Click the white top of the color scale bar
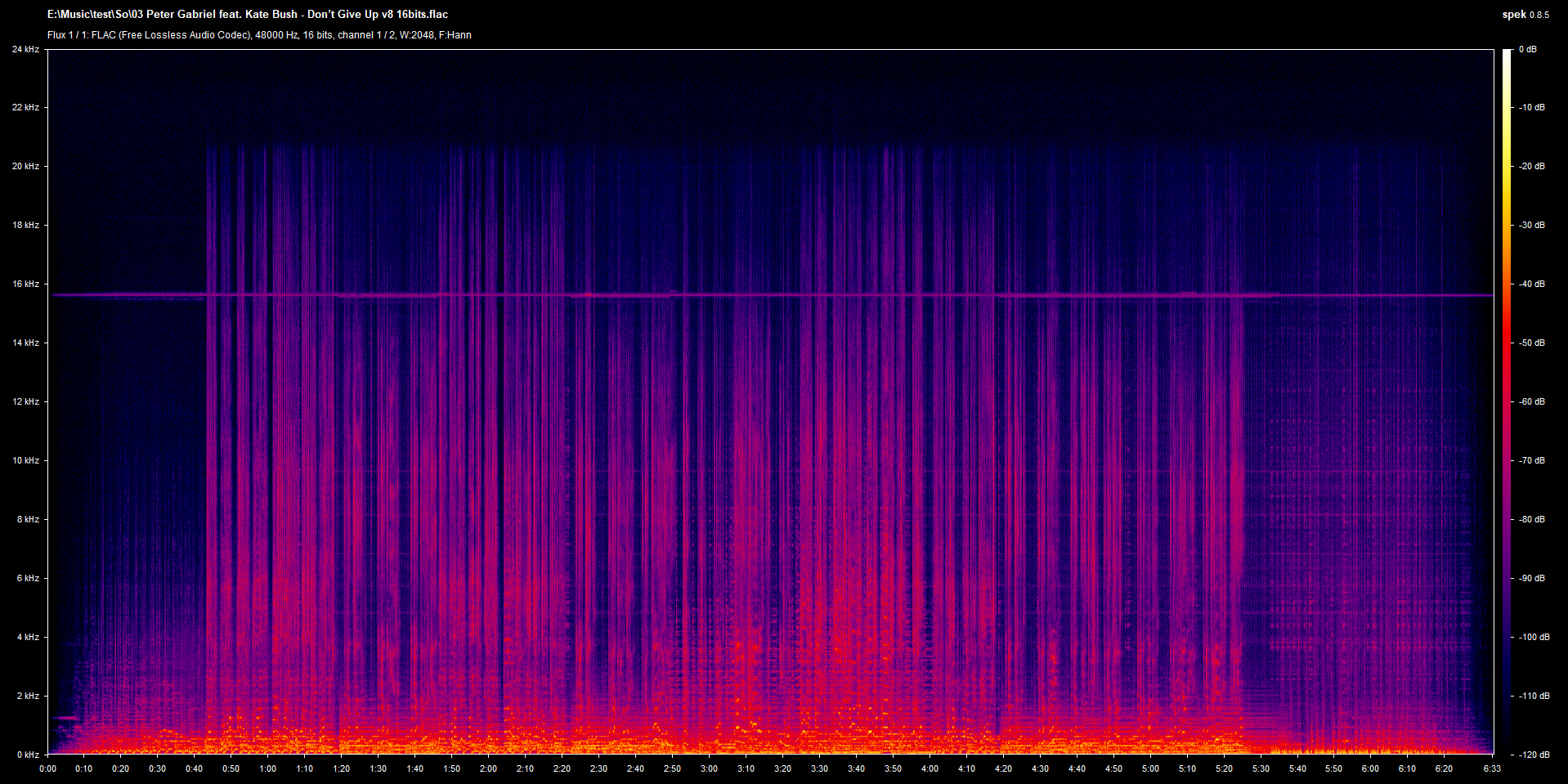The height and width of the screenshot is (784, 1568). (1507, 54)
